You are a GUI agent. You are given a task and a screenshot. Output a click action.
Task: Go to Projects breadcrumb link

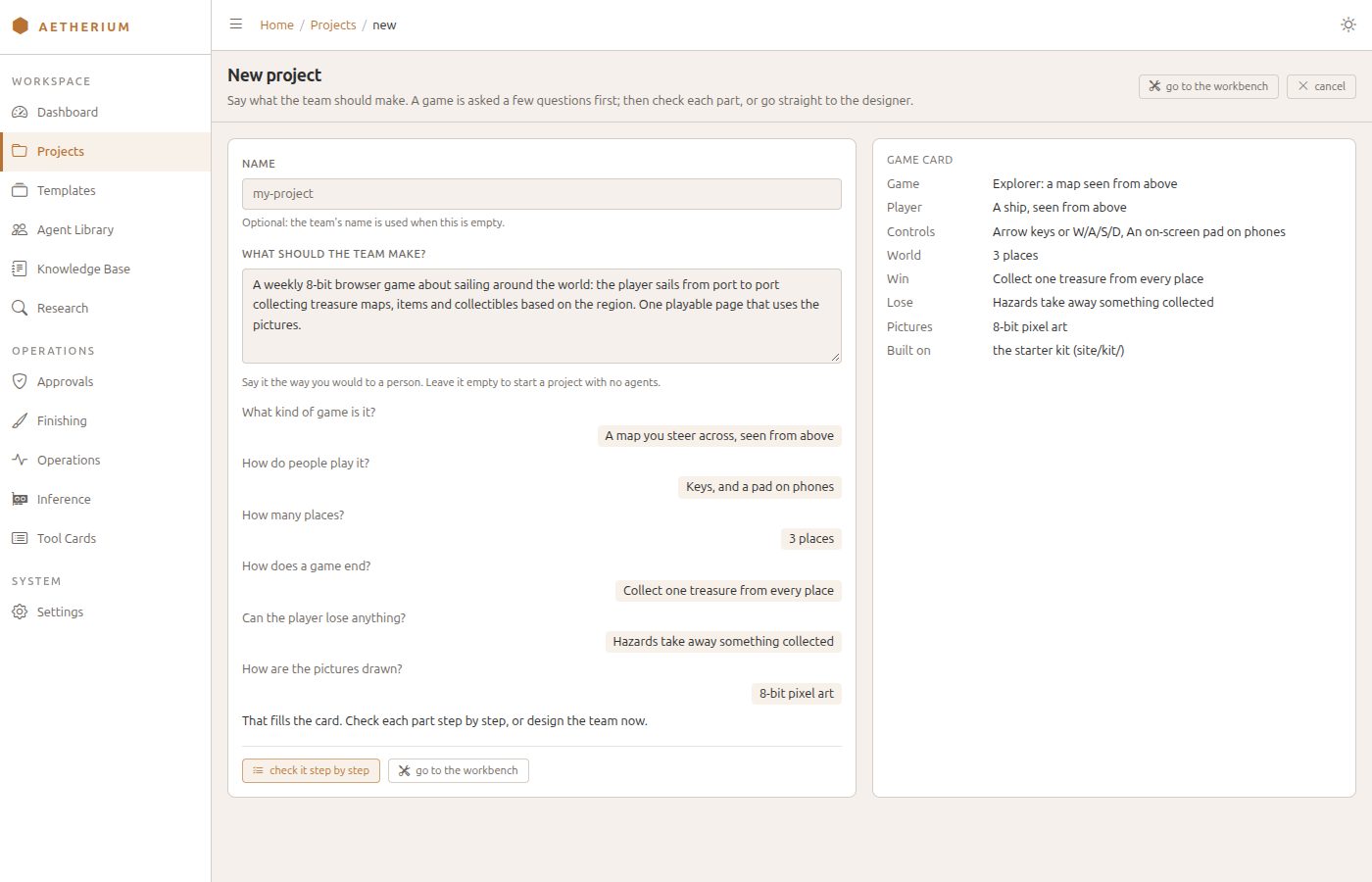(x=333, y=25)
